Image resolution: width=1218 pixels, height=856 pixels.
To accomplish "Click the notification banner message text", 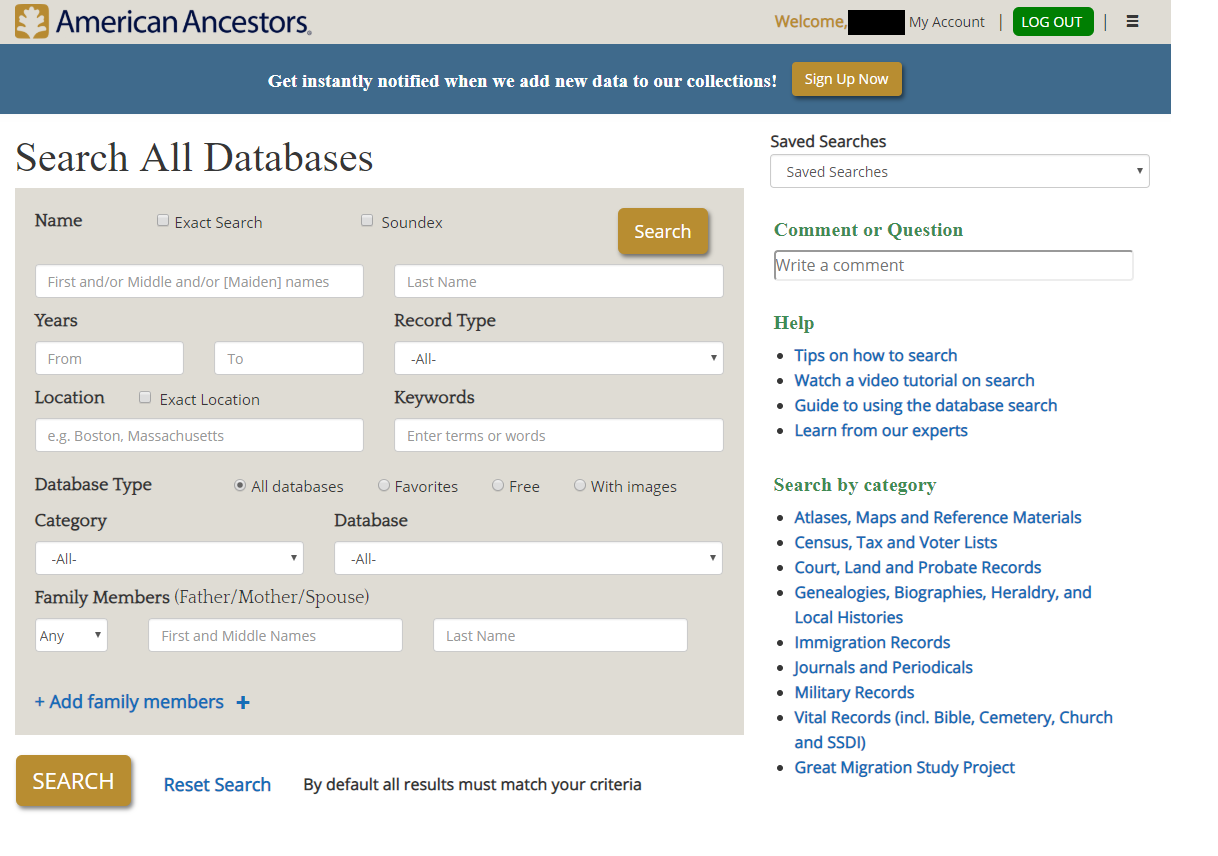I will point(522,81).
